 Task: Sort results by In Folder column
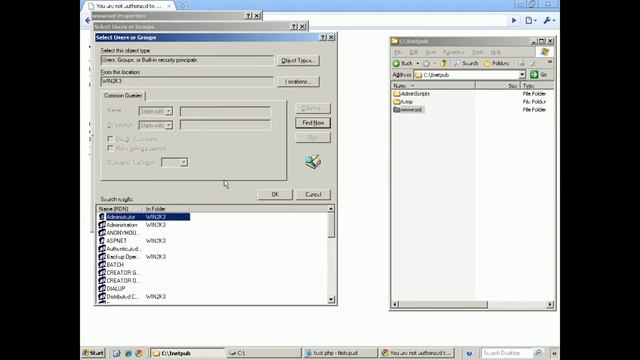point(166,209)
